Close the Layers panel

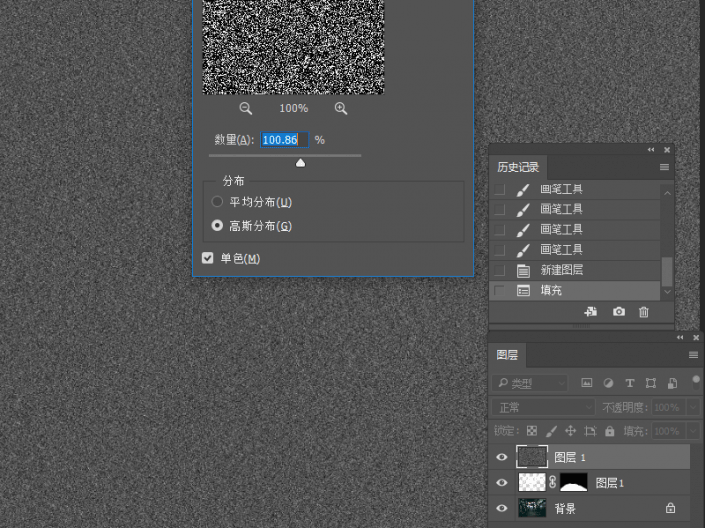click(696, 337)
